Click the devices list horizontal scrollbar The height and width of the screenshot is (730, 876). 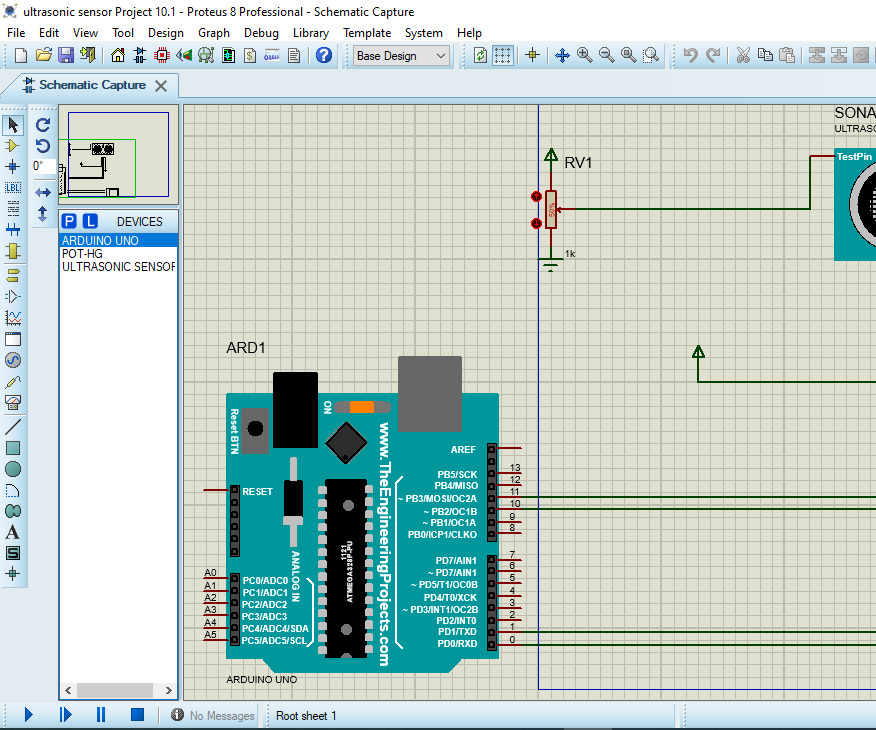115,690
